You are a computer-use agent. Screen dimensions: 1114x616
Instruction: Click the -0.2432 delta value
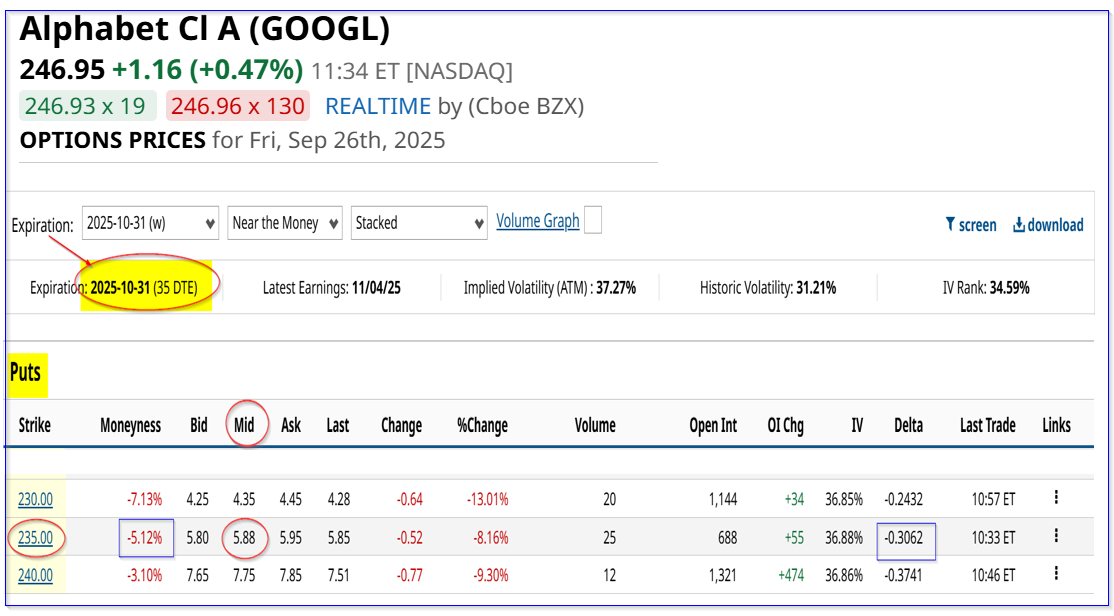coord(904,499)
